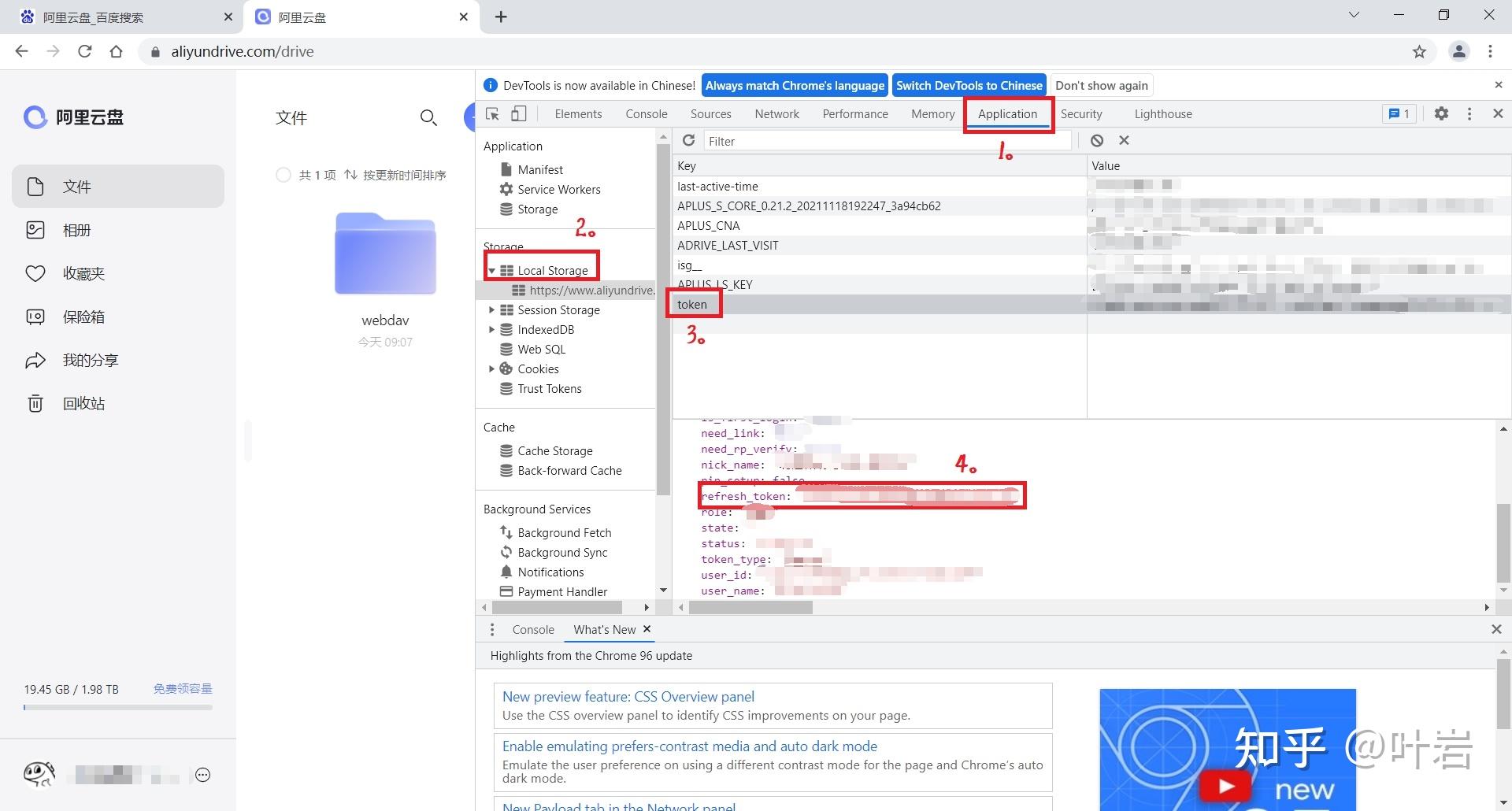
Task: Collapse the Local Storage tree node
Action: pos(492,271)
